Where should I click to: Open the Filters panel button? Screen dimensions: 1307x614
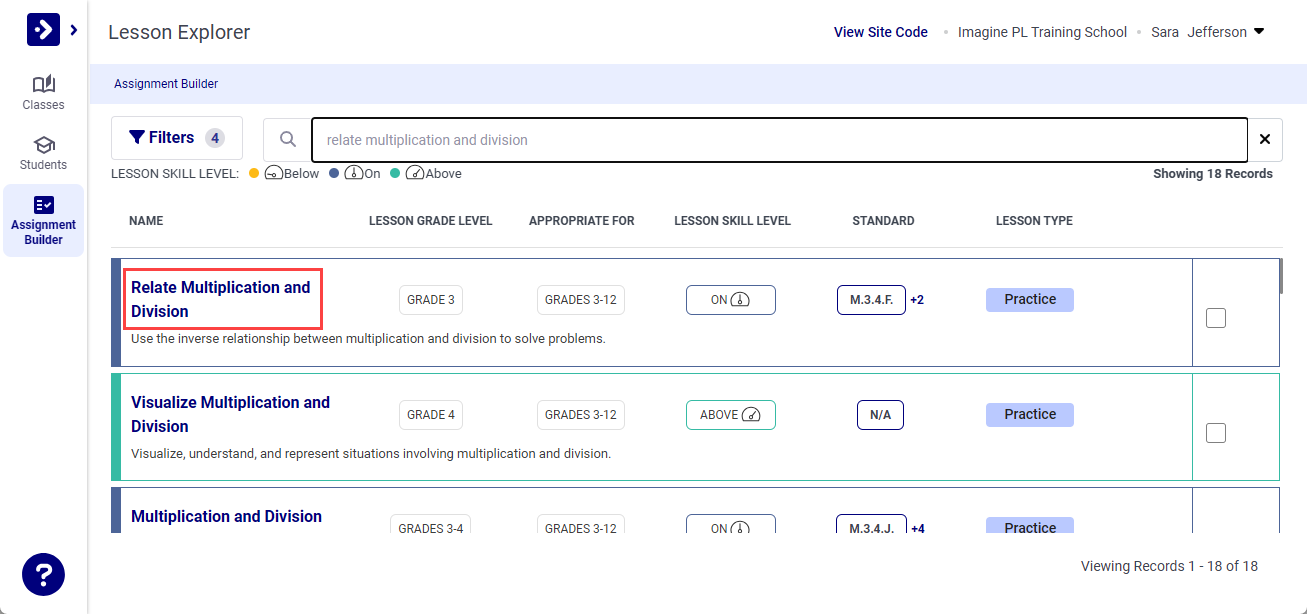point(176,137)
